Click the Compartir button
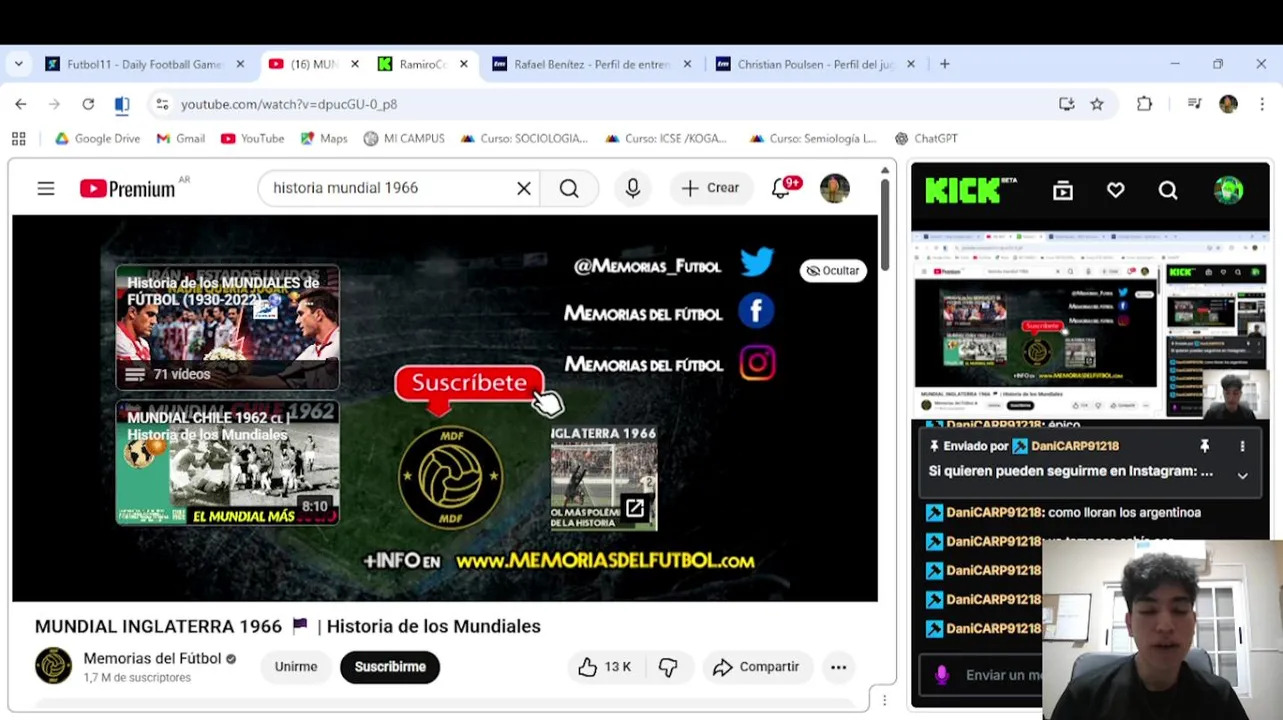The image size is (1283, 720). 757,667
